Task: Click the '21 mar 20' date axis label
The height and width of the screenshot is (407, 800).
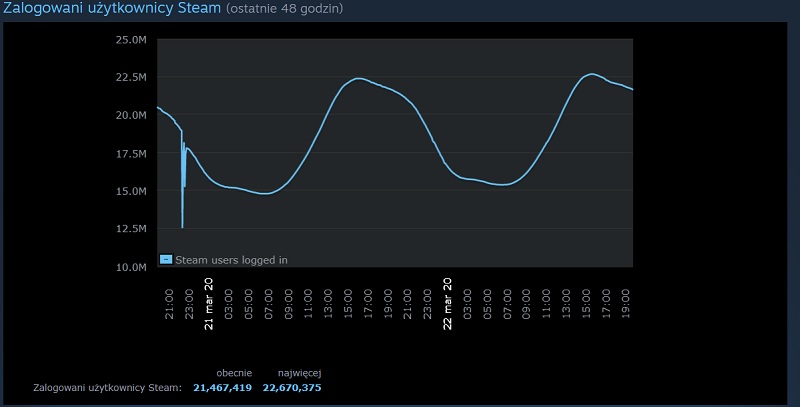Action: point(209,303)
